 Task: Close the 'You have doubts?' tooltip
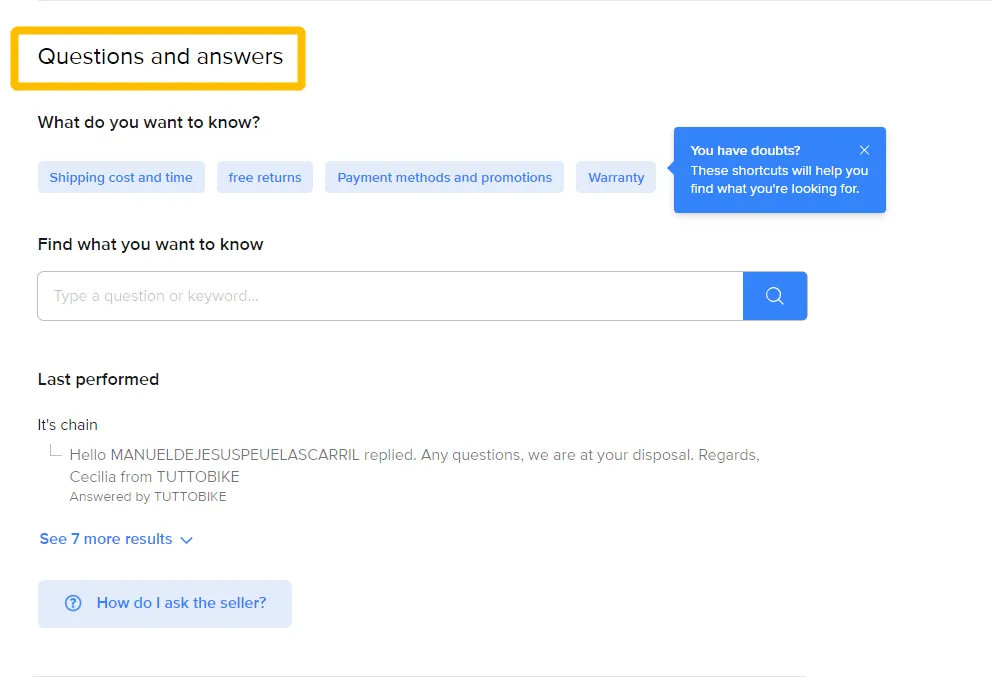coord(864,150)
